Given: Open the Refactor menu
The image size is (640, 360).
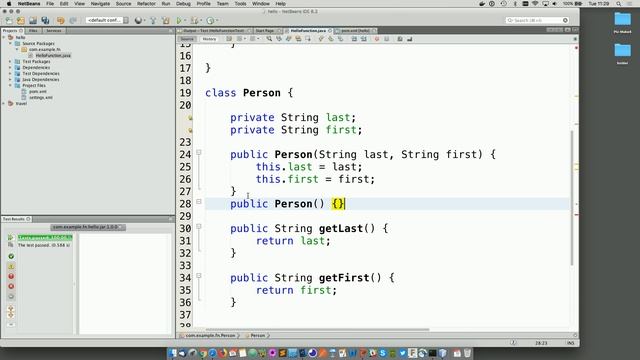Looking at the screenshot, I should [x=146, y=4].
